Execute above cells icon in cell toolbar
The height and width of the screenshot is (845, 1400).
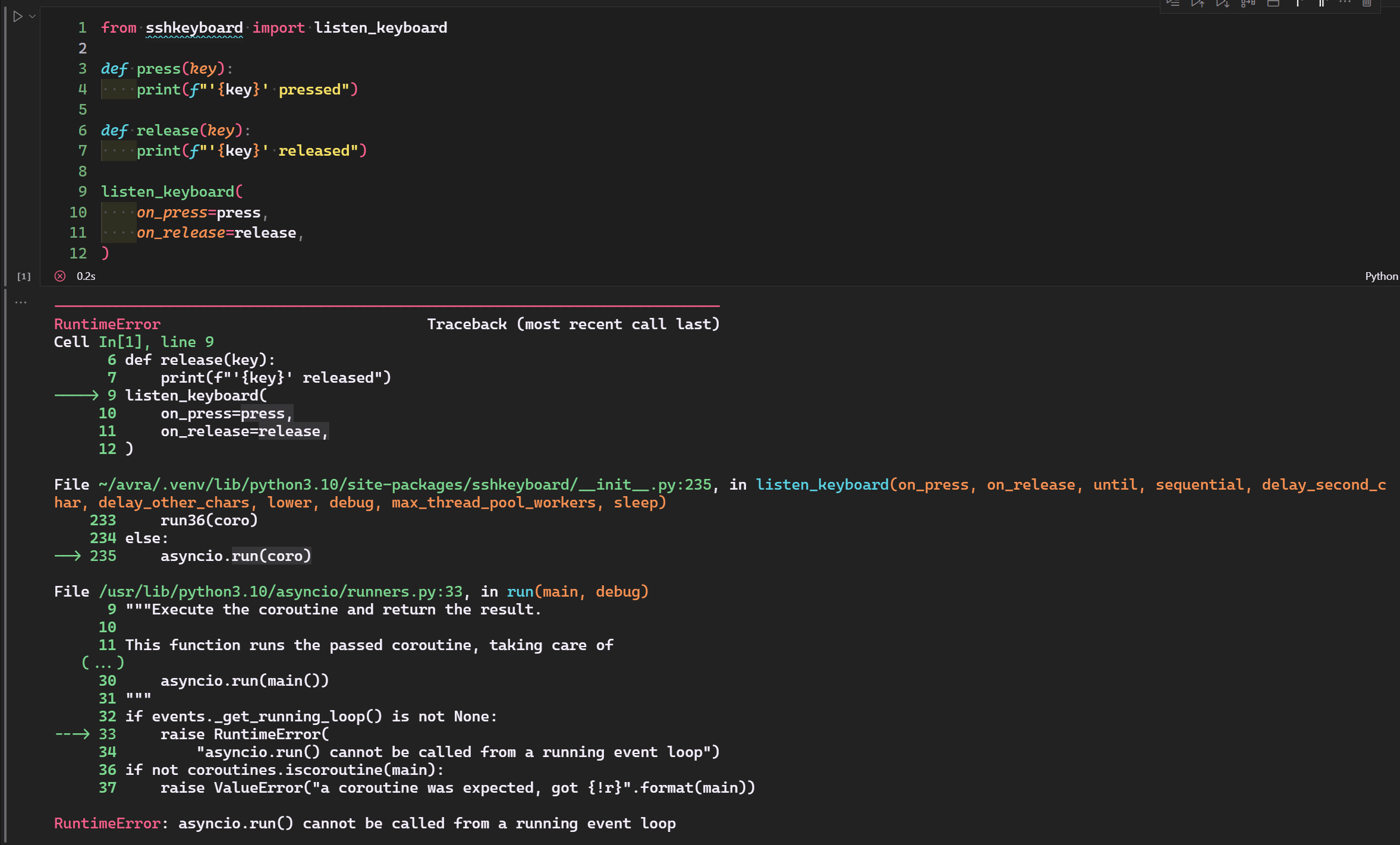tap(1198, 3)
